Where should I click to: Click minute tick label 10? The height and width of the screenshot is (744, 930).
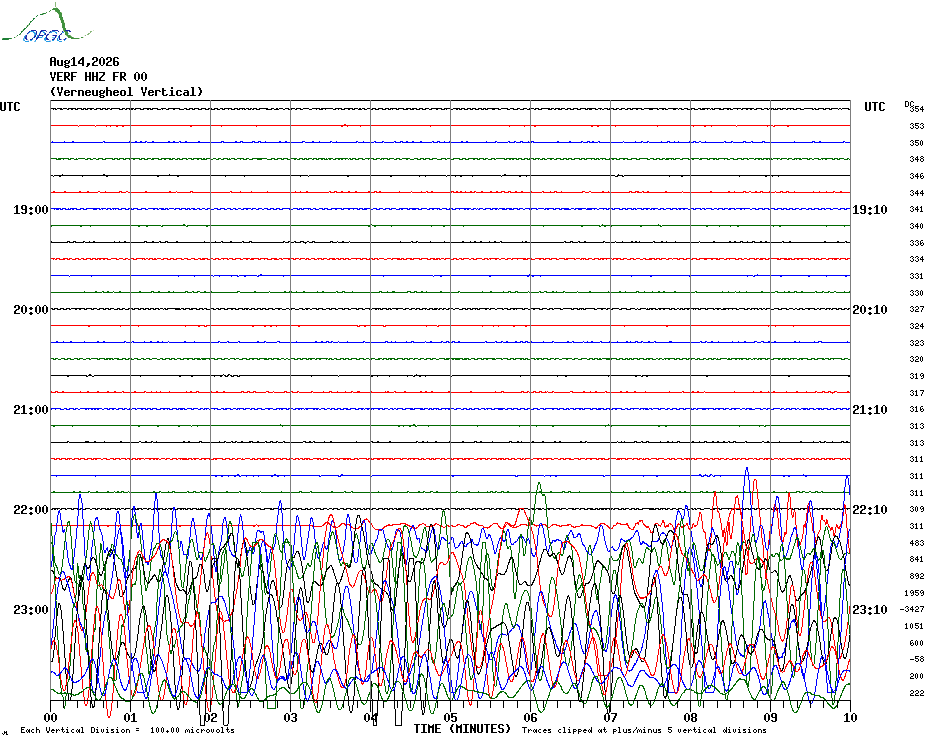(x=851, y=718)
